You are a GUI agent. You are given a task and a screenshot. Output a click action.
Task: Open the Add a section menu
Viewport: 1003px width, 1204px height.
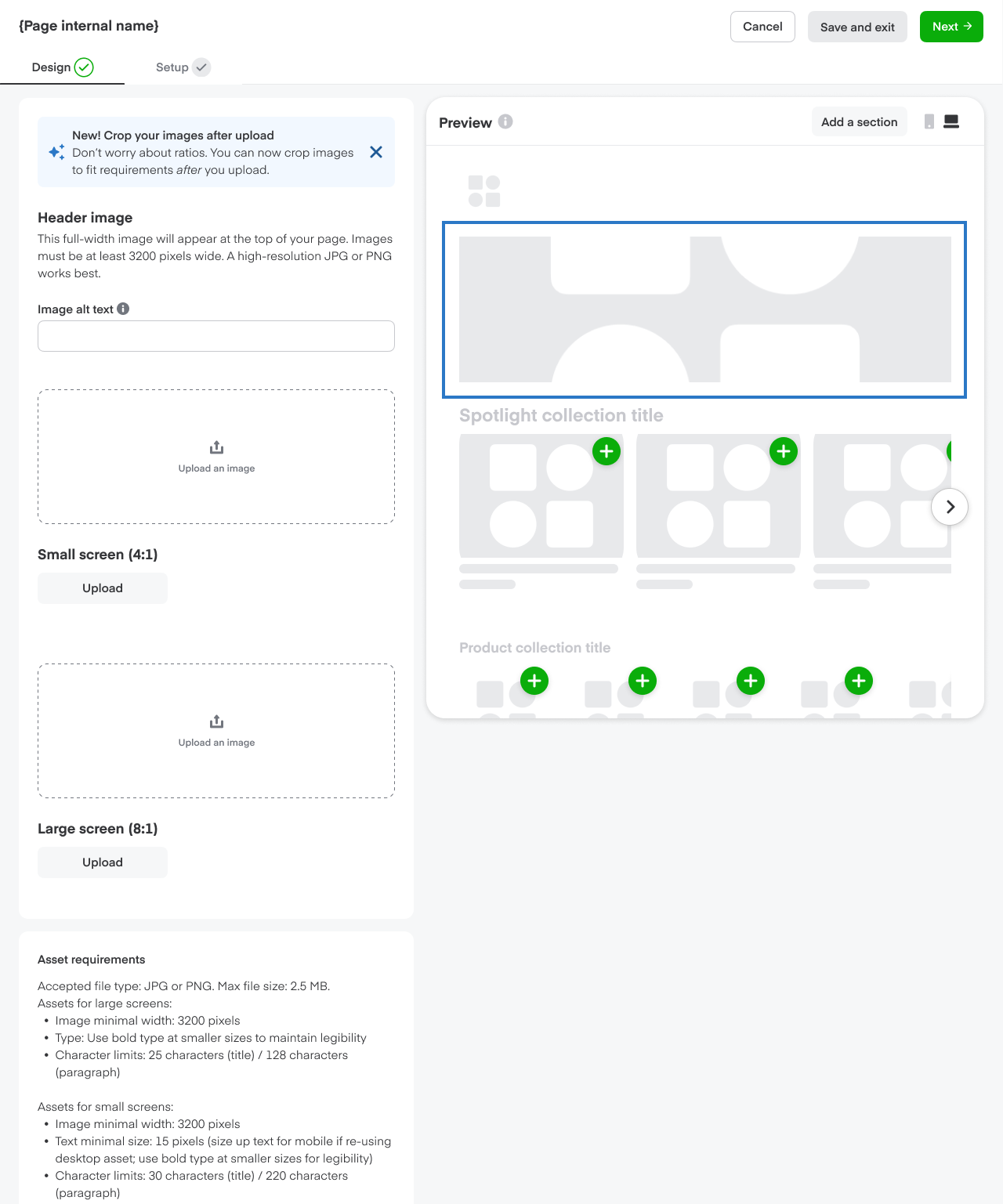click(859, 121)
